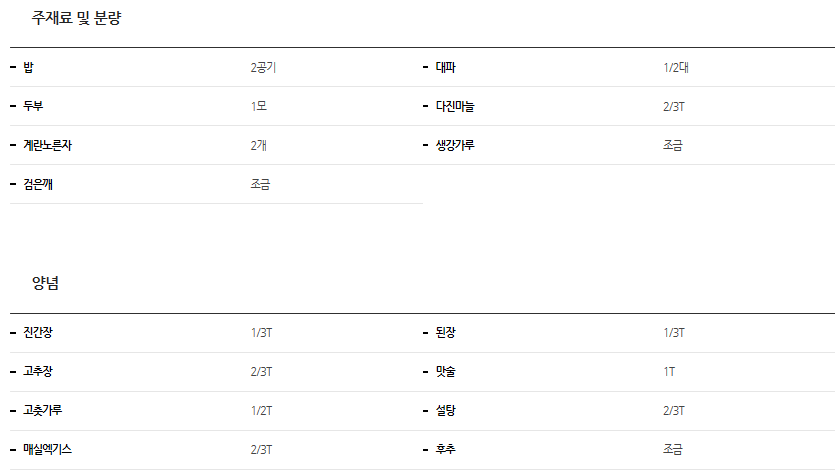Select the 1T amount next to 맛술
This screenshot has height=476, width=839.
tap(669, 372)
